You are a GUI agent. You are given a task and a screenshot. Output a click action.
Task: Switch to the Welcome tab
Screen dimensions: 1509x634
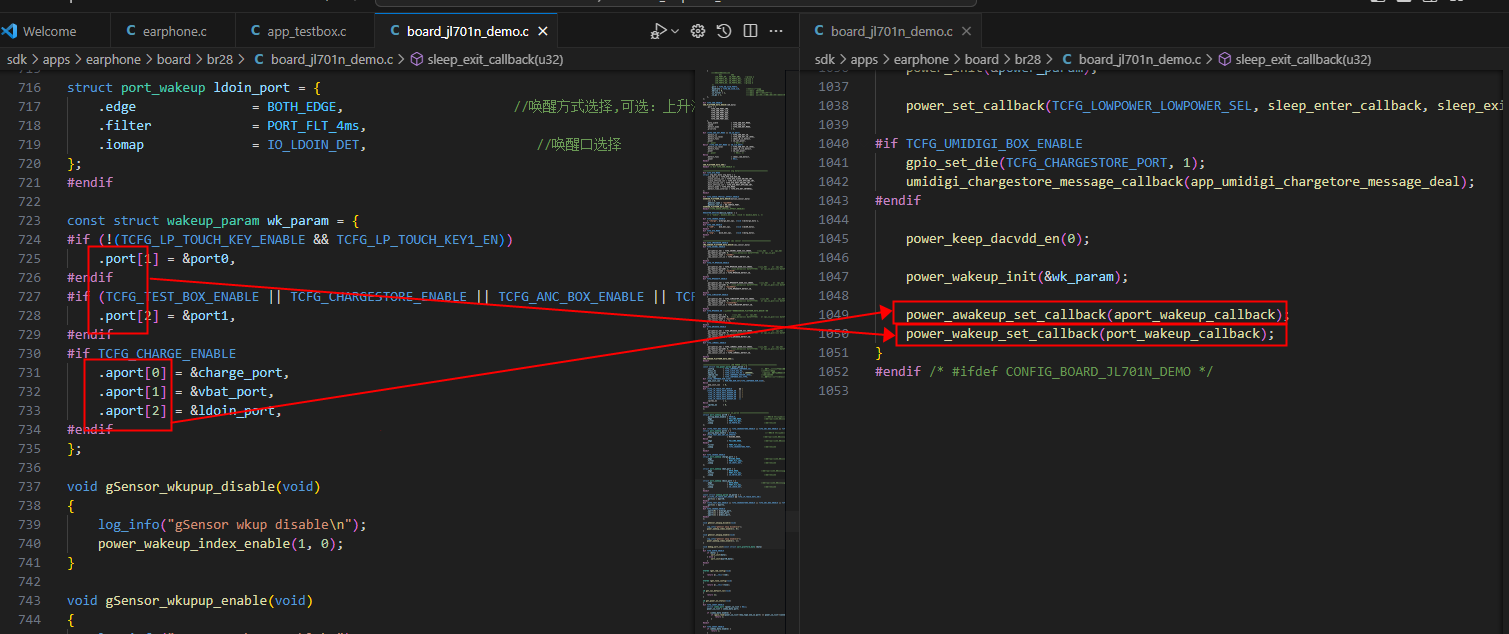49,32
